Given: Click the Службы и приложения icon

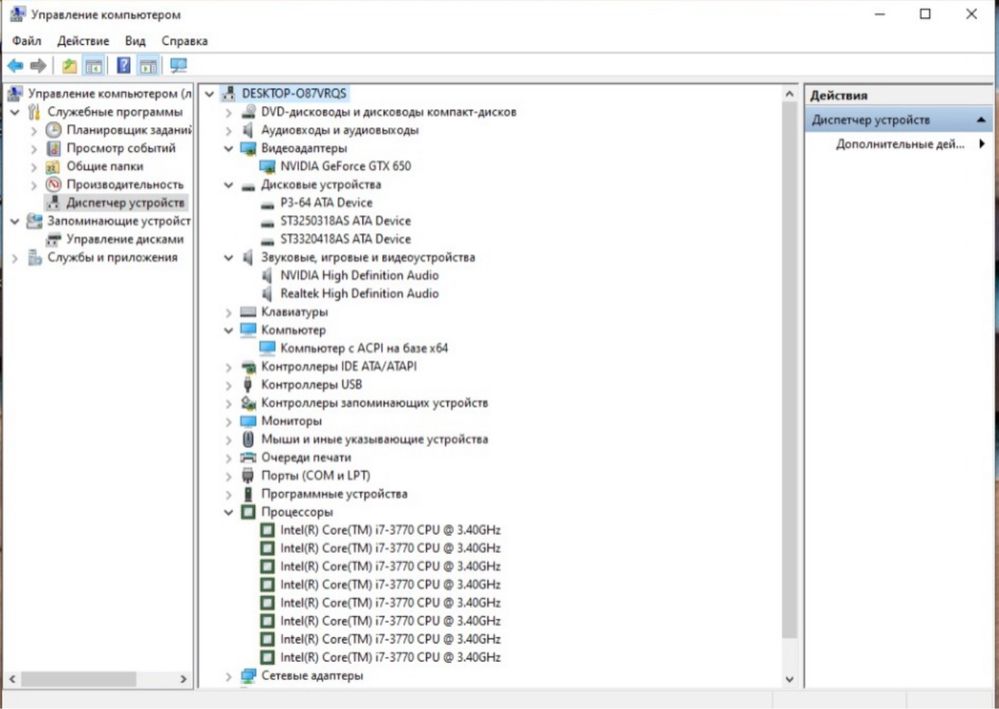Looking at the screenshot, I should (34, 258).
